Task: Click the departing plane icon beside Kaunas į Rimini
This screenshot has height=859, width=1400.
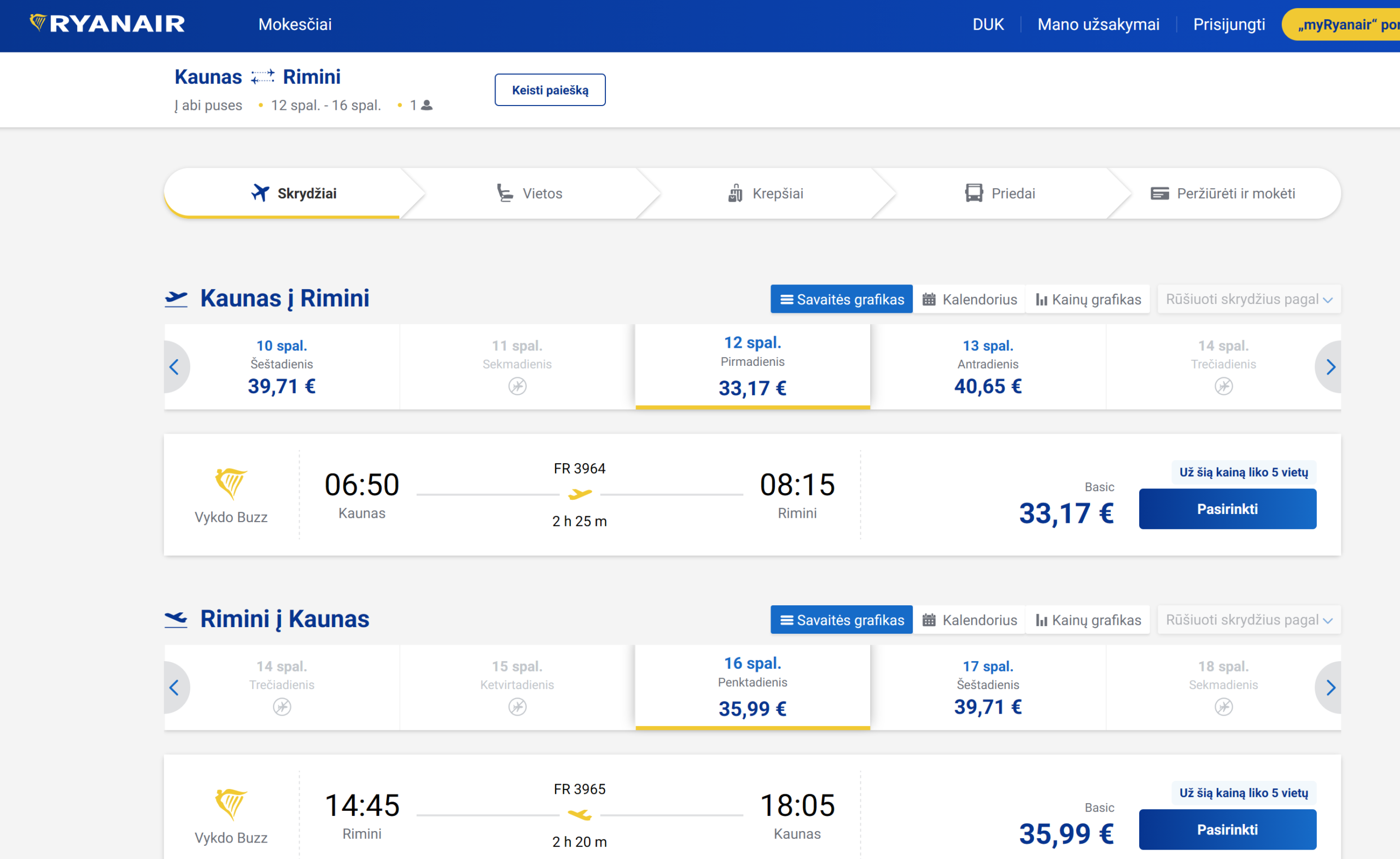Action: tap(176, 299)
